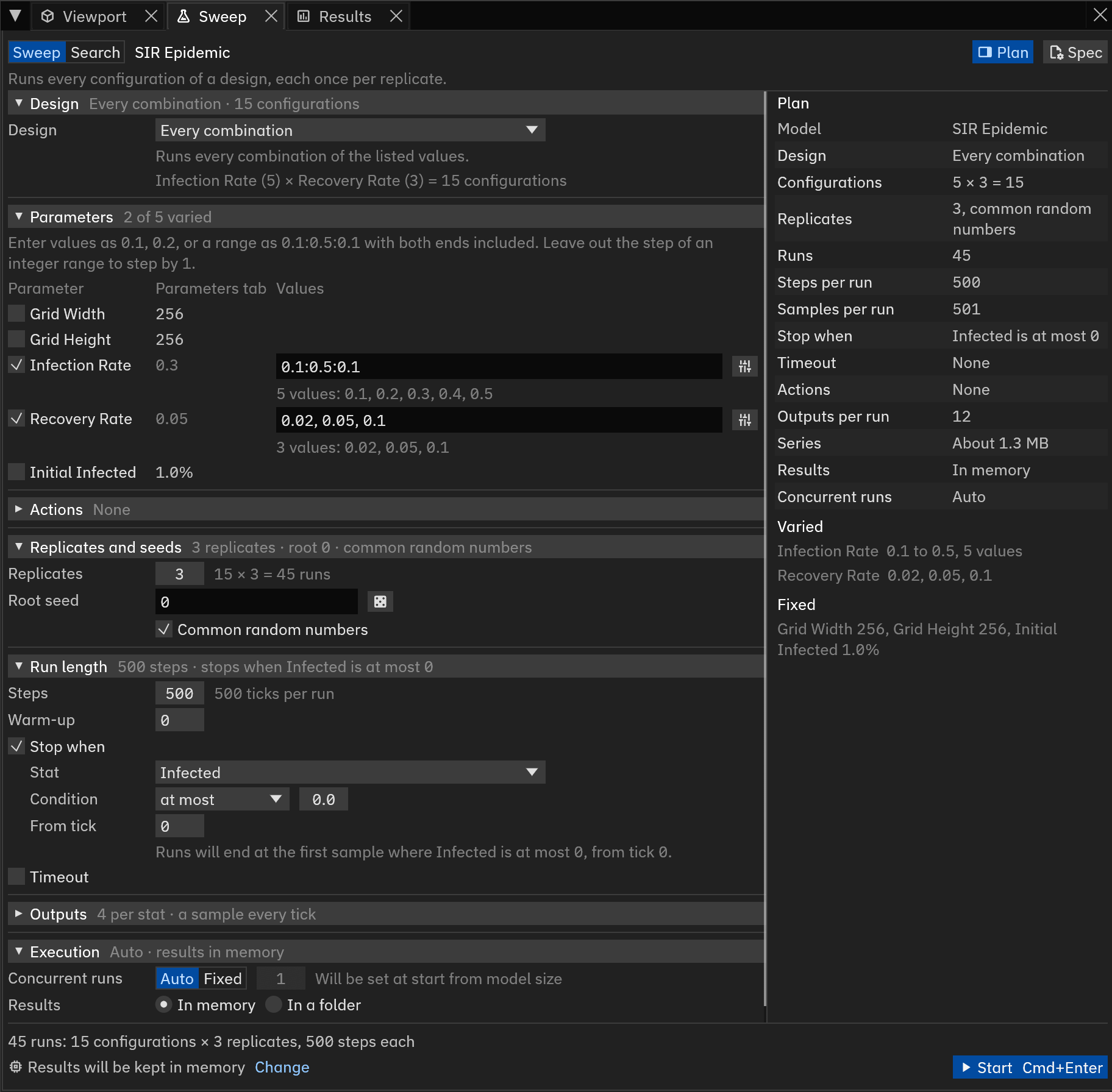This screenshot has height=1092, width=1112.
Task: Collapse the Execution section
Action: tap(385, 952)
